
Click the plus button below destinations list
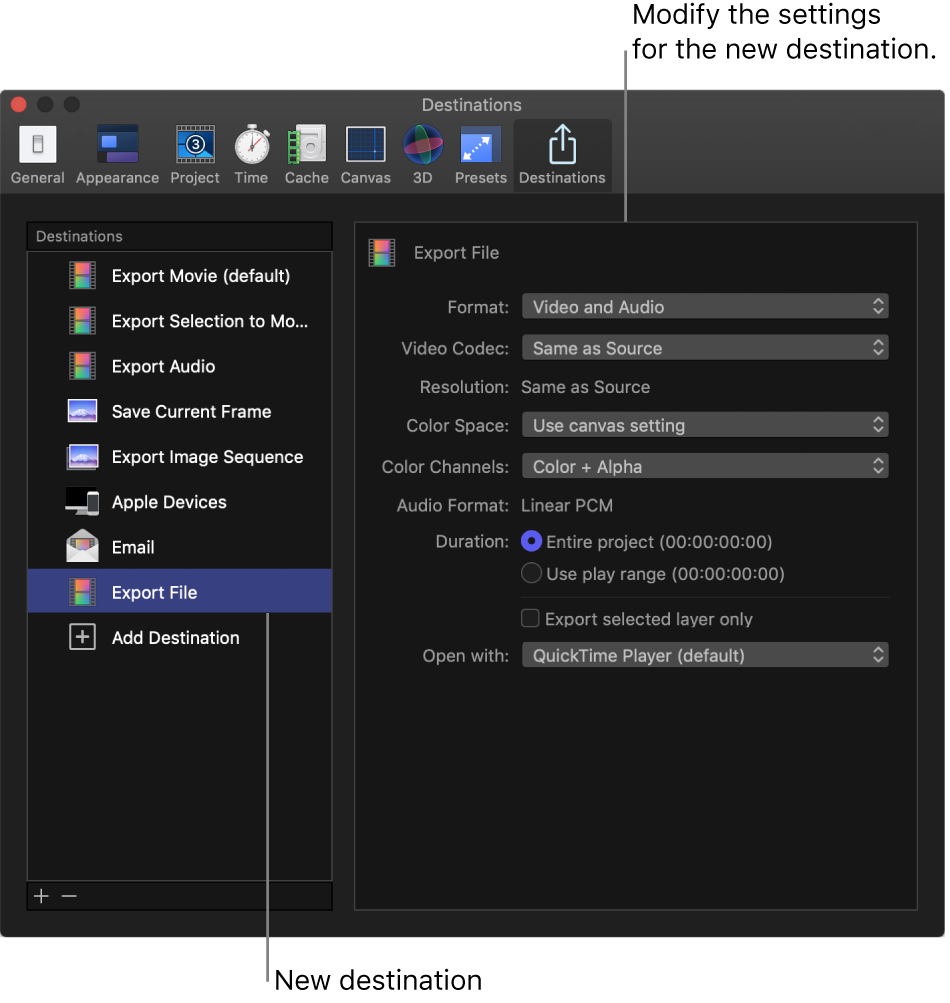coord(41,896)
